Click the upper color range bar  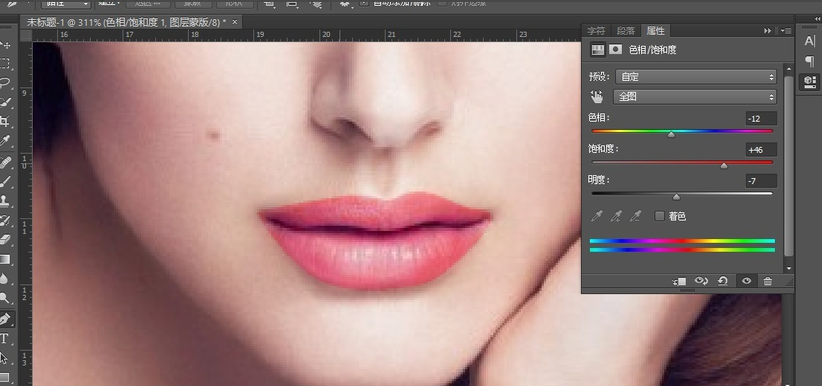(682, 241)
